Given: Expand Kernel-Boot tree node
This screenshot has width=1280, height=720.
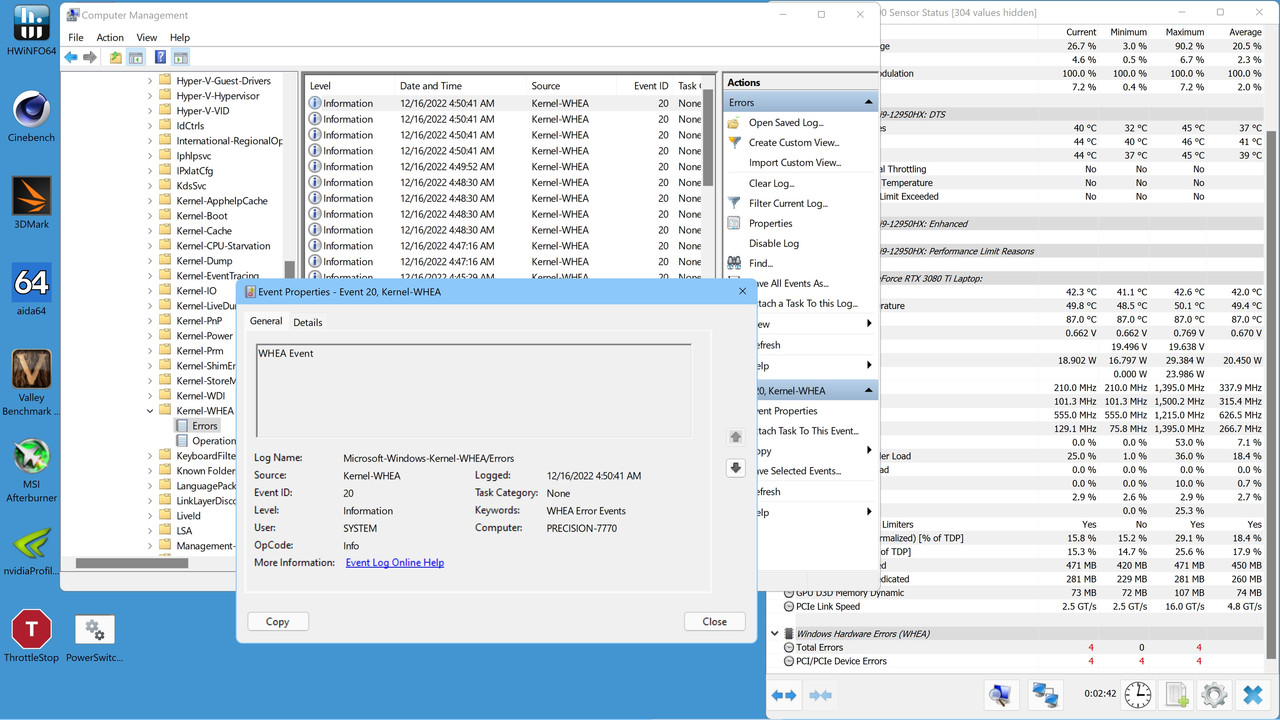Looking at the screenshot, I should point(151,216).
